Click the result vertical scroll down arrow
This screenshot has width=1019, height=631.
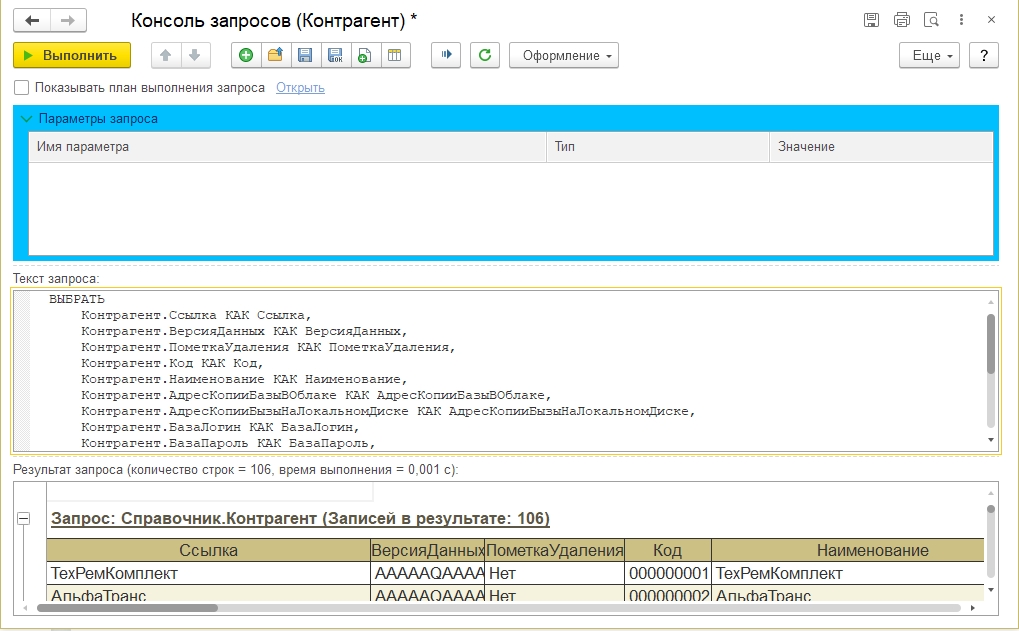[x=991, y=590]
